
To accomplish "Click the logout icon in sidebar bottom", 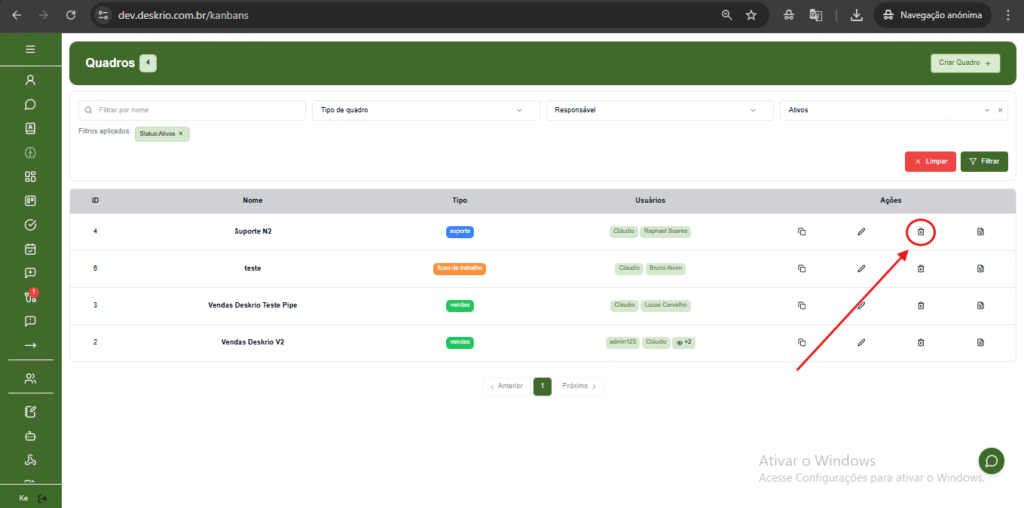I will click(42, 498).
